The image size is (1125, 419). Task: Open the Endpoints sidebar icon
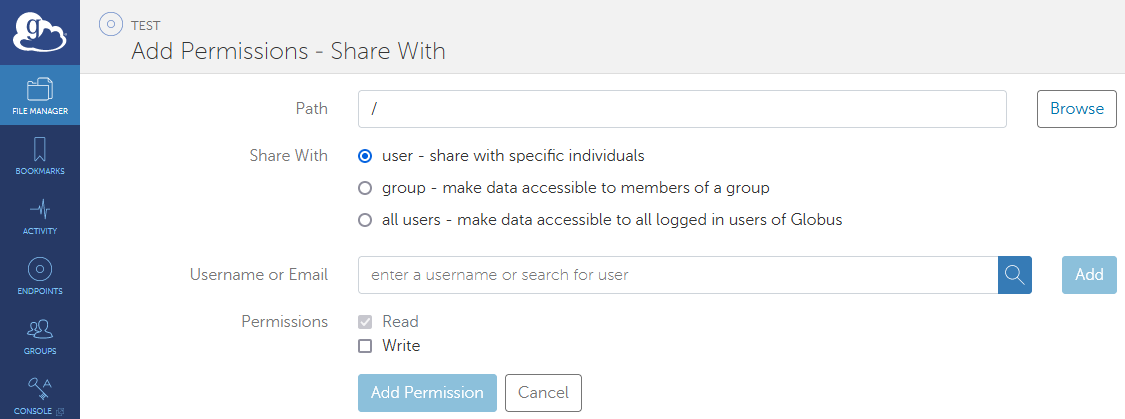pyautogui.click(x=40, y=276)
